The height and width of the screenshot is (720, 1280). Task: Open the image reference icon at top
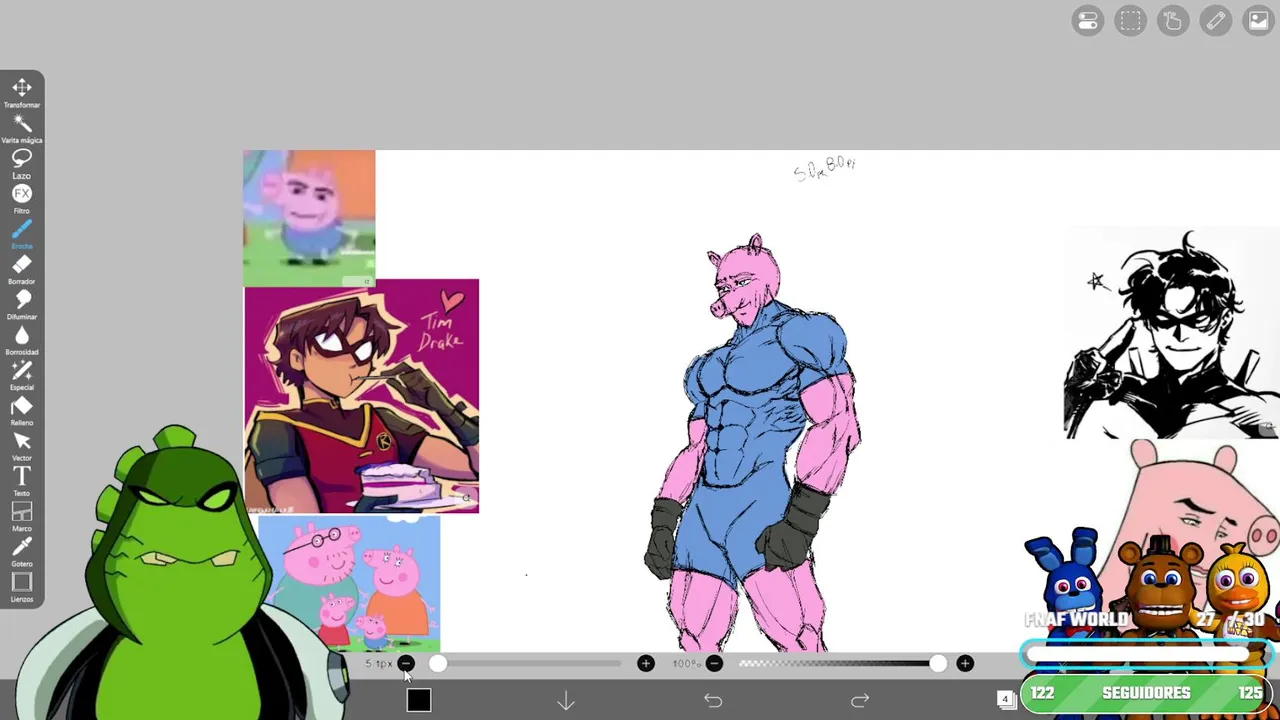(1258, 21)
